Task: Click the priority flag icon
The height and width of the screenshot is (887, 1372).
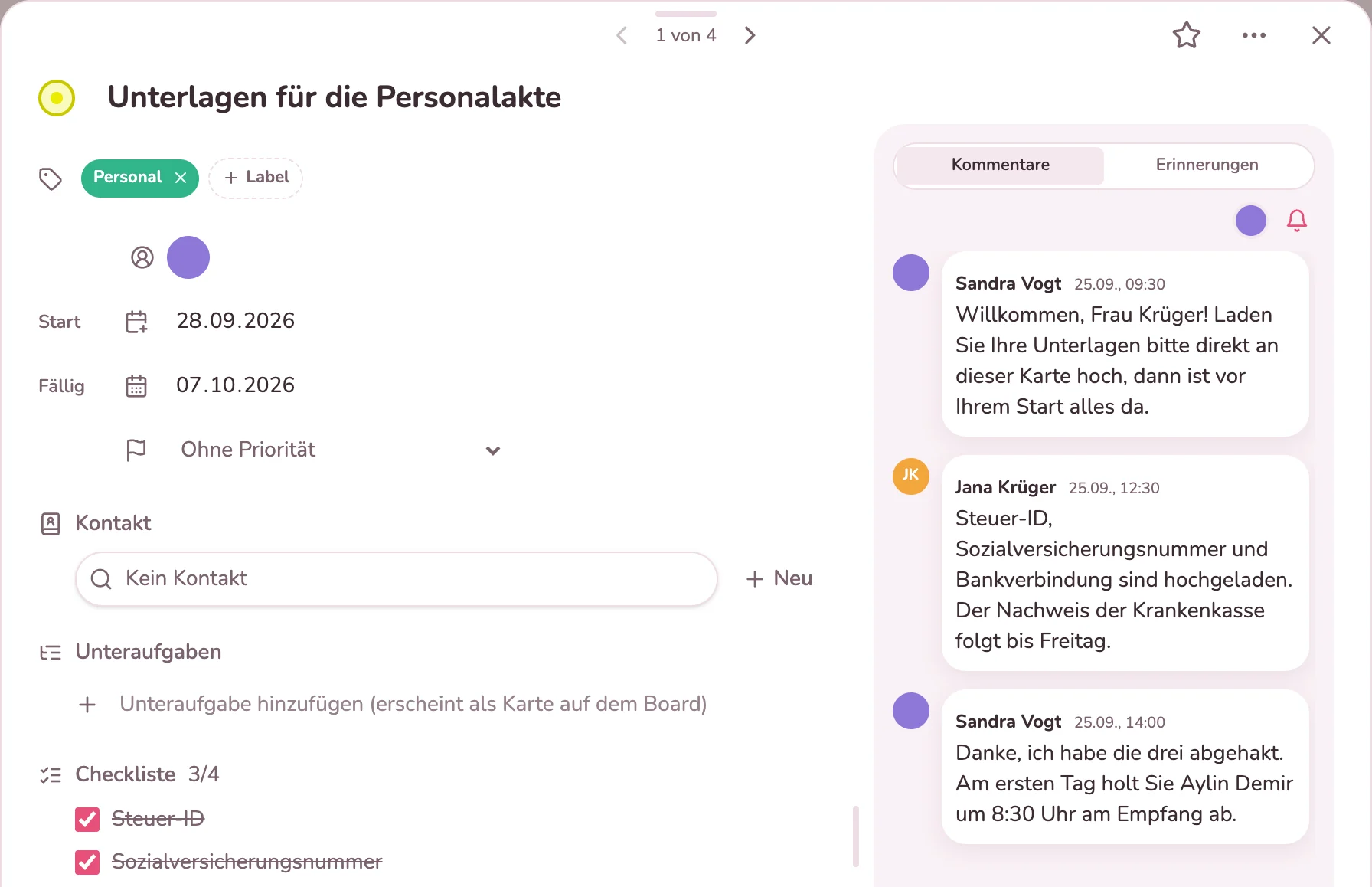Action: tap(136, 450)
